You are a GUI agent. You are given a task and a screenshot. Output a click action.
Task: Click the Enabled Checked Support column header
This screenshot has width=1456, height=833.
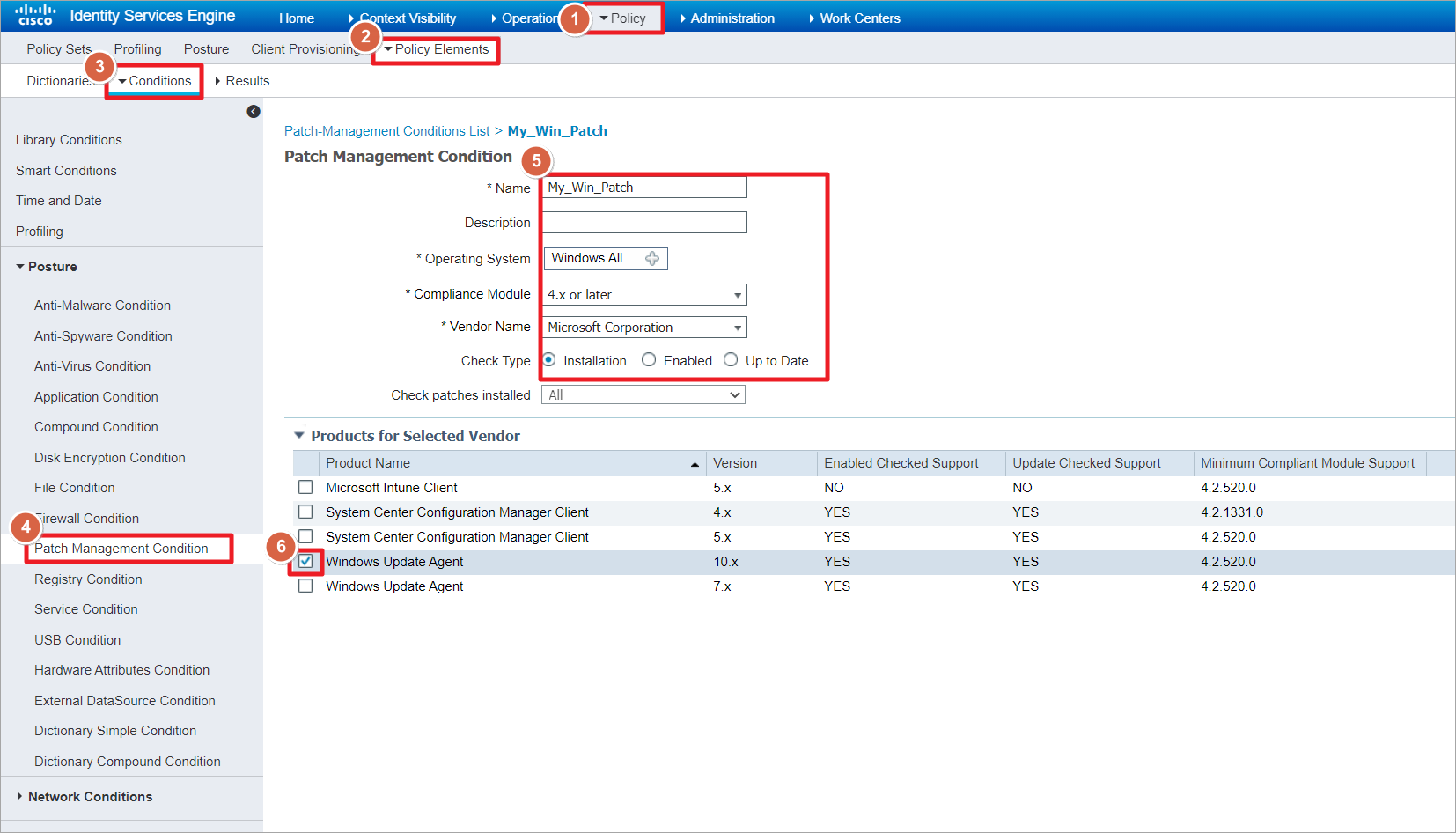point(901,463)
